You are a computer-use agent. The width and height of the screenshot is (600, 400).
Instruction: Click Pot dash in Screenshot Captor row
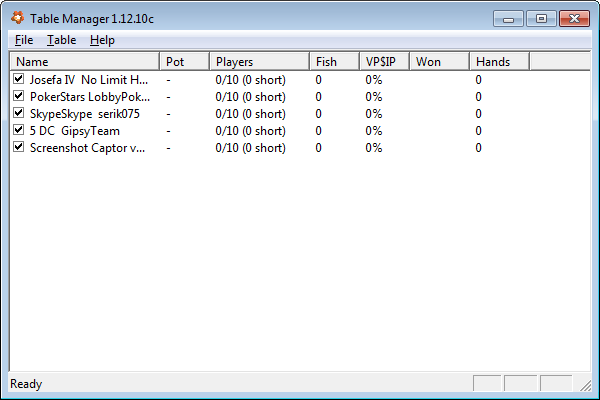168,148
